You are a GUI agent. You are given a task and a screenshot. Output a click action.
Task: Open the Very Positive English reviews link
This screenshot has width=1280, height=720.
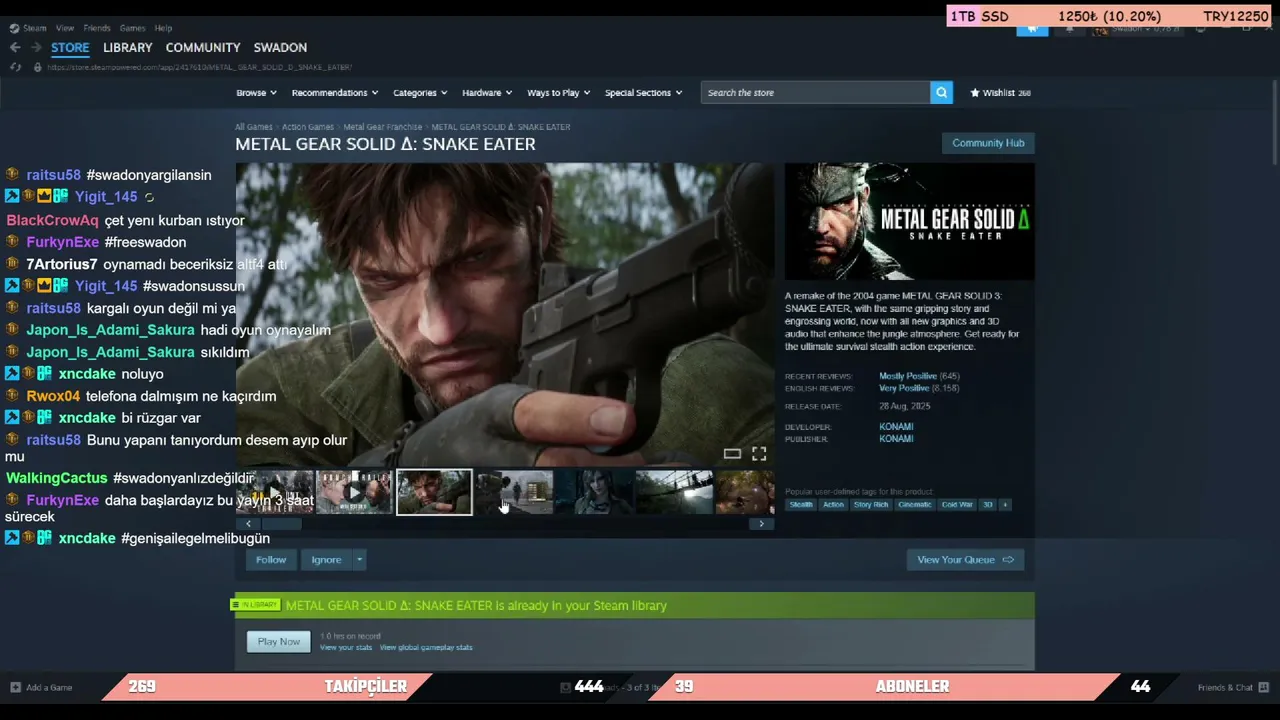[904, 388]
